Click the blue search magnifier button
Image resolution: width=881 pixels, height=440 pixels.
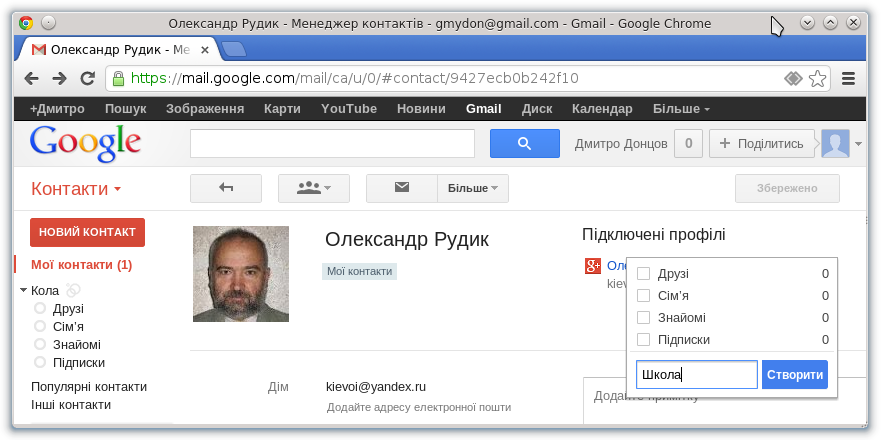(525, 143)
